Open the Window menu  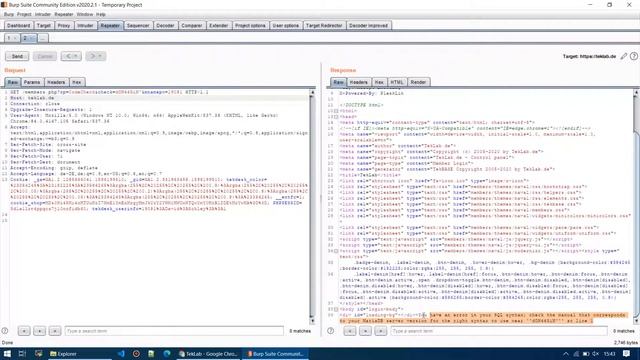click(x=85, y=14)
